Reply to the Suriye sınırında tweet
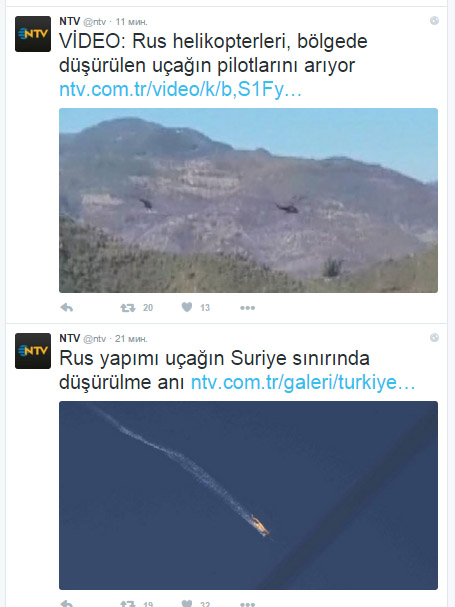 pyautogui.click(x=67, y=604)
